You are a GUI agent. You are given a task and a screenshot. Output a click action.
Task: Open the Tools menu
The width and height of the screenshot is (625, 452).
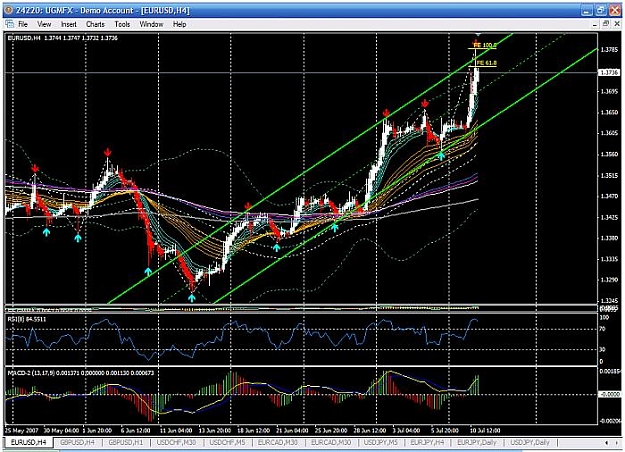point(122,24)
